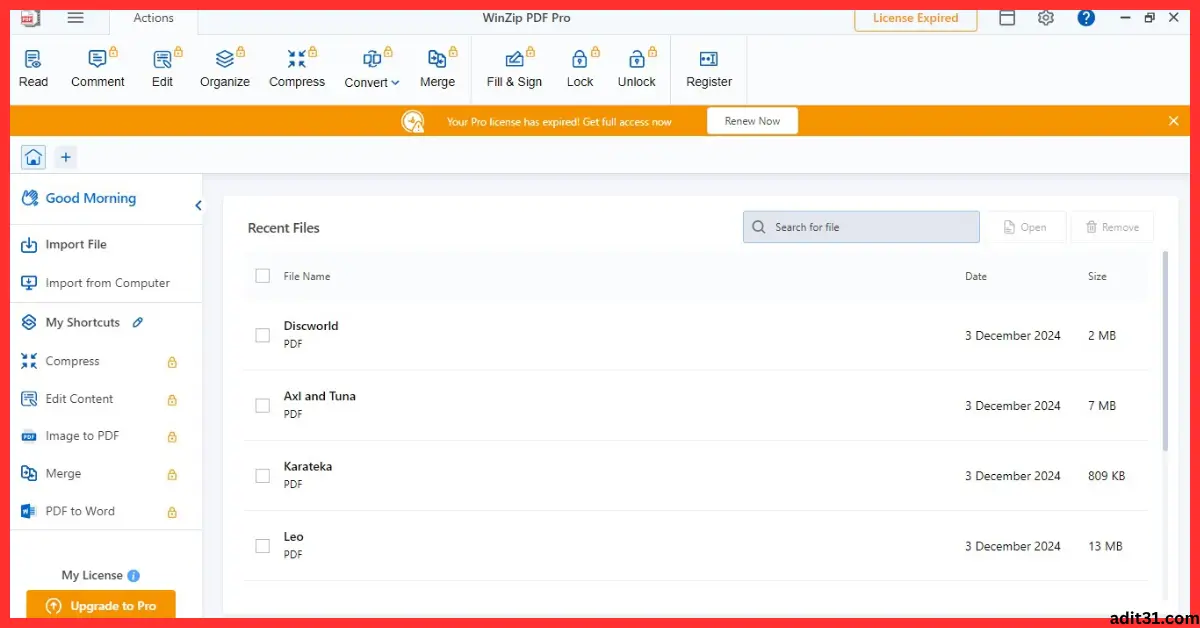Open the Organize pages tool
Screen dimensions: 1200x628
point(225,69)
